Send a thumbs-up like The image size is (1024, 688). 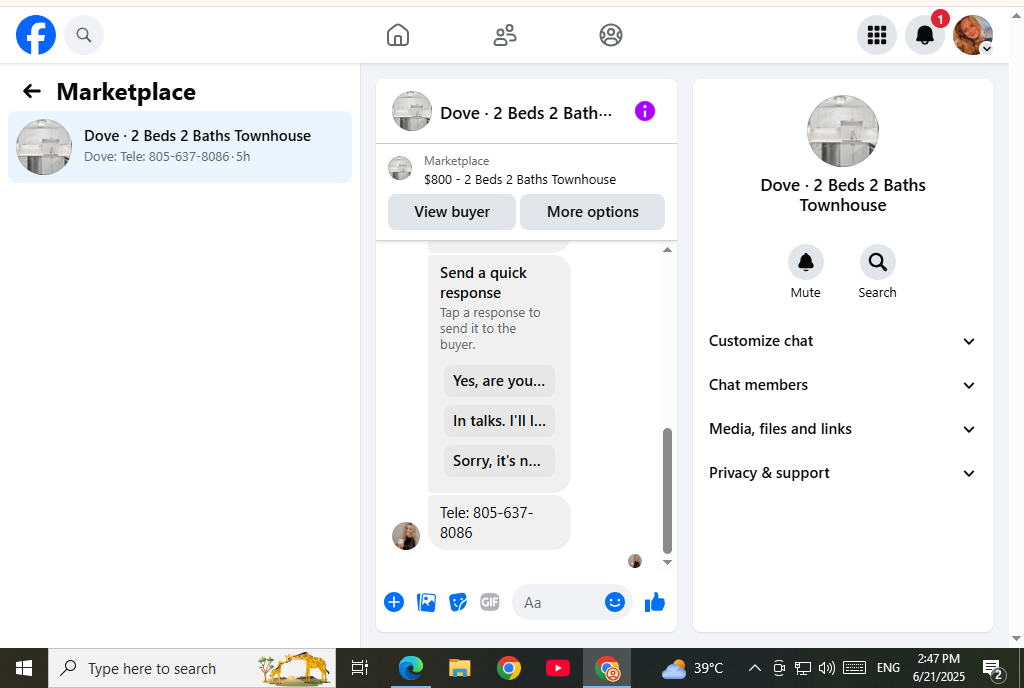(654, 602)
